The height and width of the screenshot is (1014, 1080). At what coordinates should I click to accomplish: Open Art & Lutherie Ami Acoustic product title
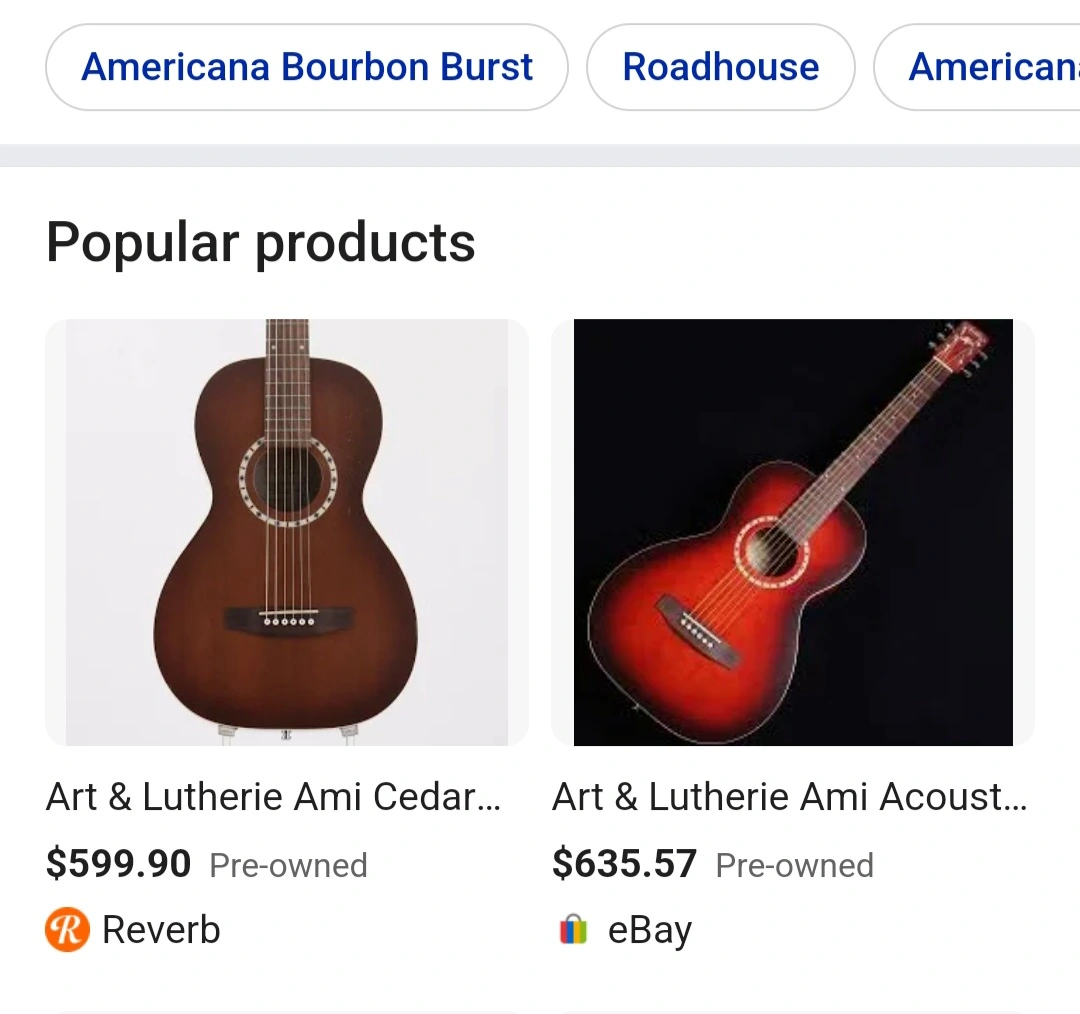[x=789, y=797]
